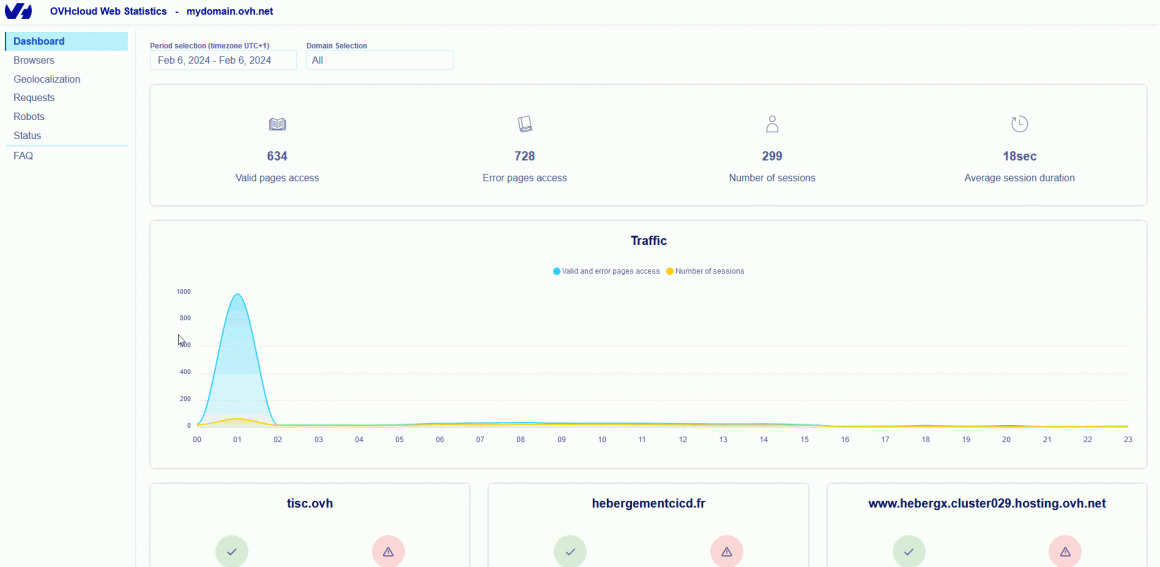
Task: Open the Period selection date range picker
Action: point(223,60)
